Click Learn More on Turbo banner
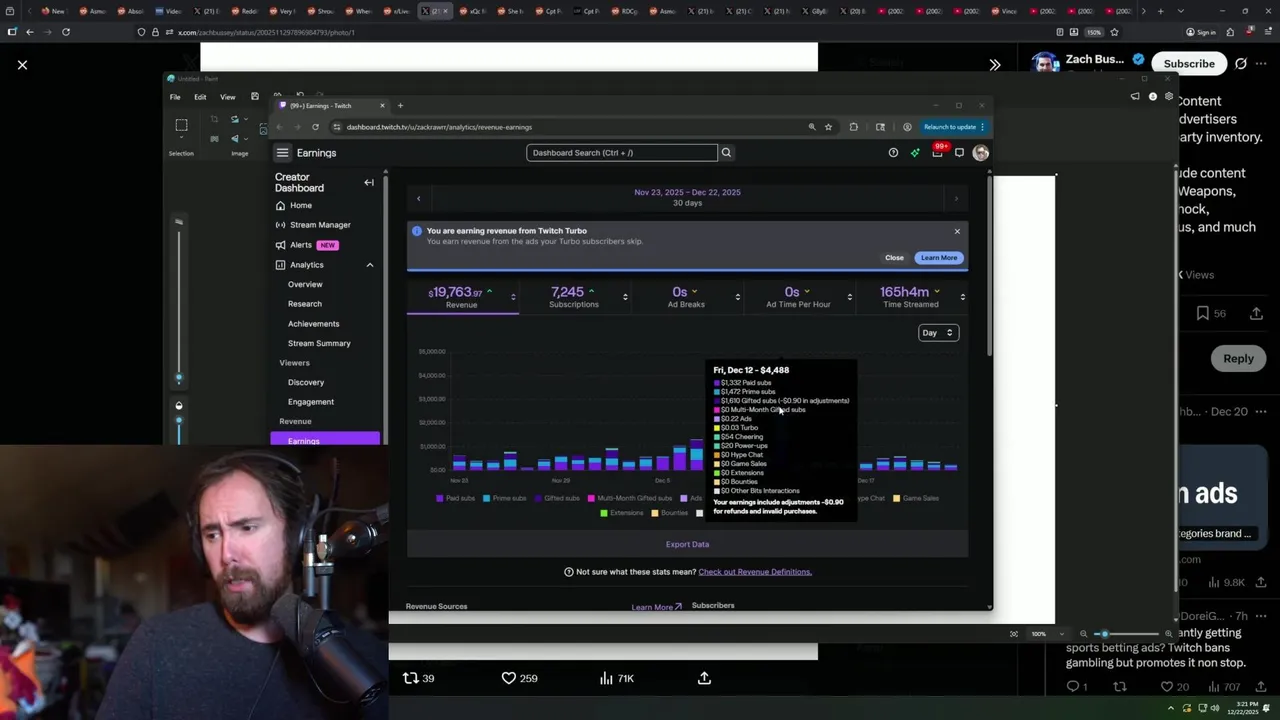 [939, 258]
